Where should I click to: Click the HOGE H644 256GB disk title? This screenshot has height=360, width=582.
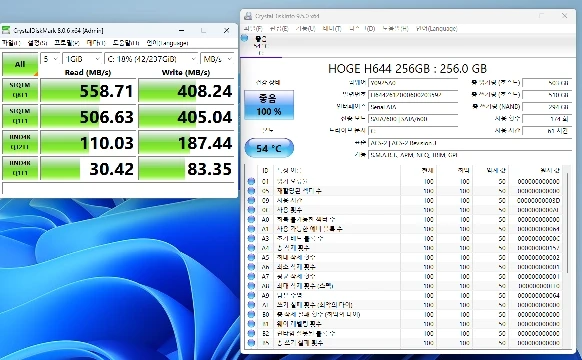click(x=407, y=69)
